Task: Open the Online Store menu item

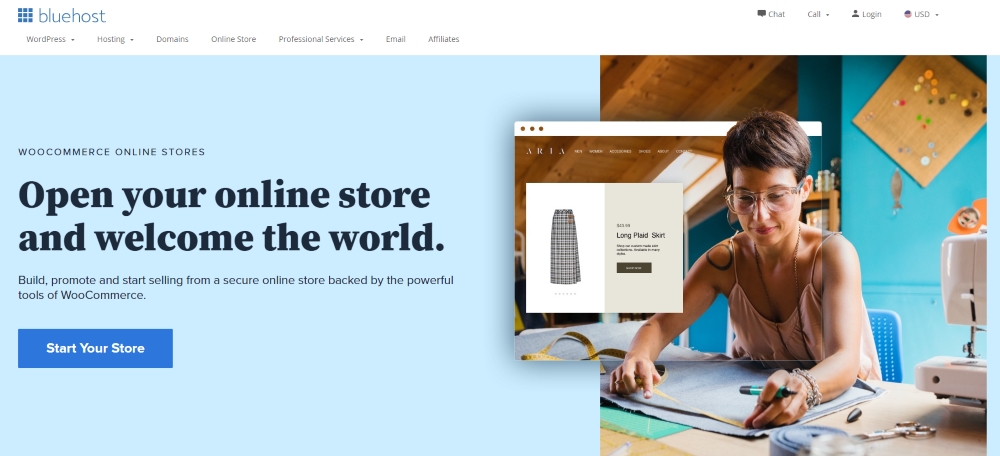Action: point(233,39)
